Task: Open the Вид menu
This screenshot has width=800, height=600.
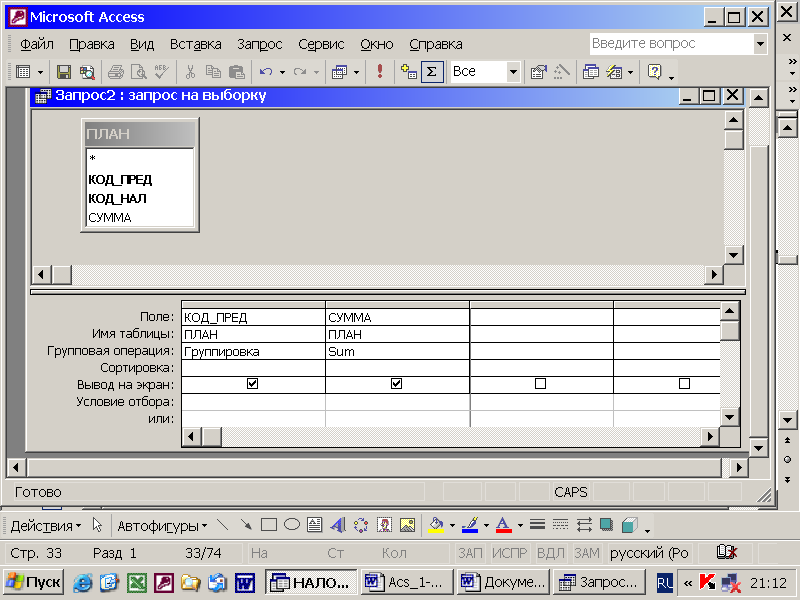Action: tap(142, 44)
